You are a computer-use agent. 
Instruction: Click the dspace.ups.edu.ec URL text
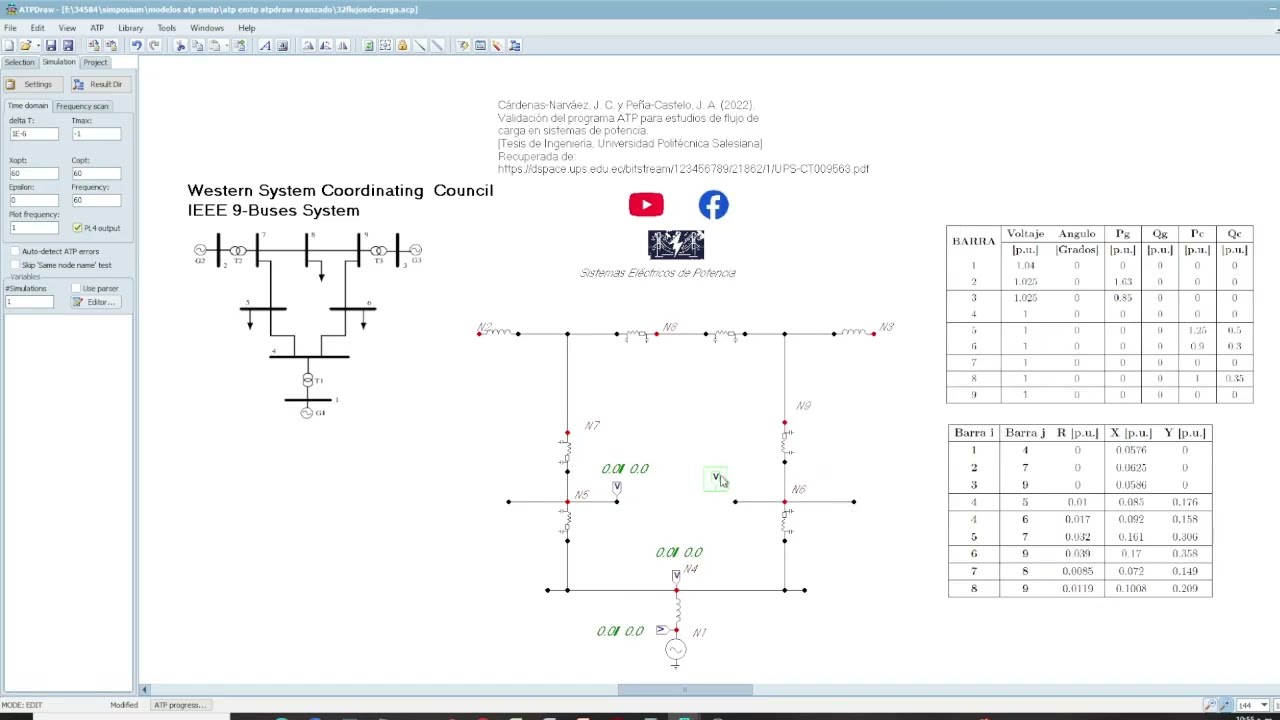tap(683, 169)
